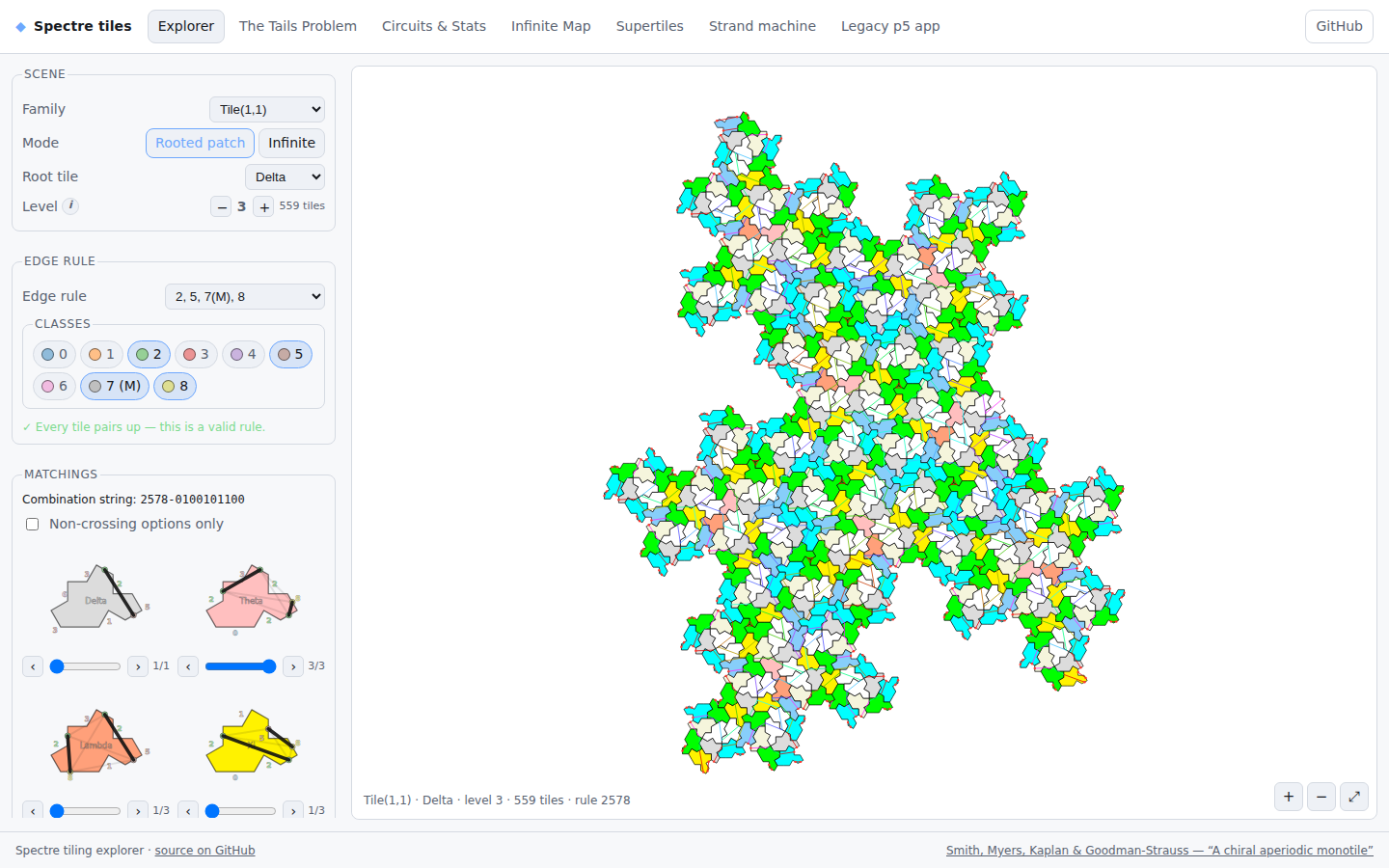Screen dimensions: 1389x868
Task: Go to next Delta matching option
Action: click(x=138, y=666)
